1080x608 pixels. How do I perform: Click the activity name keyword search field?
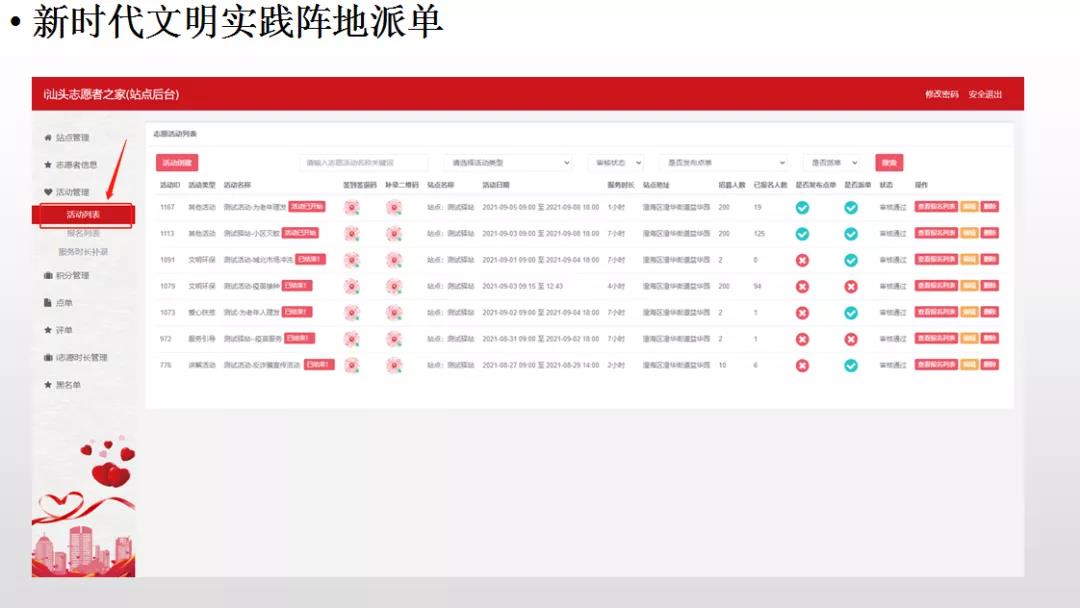pos(364,162)
